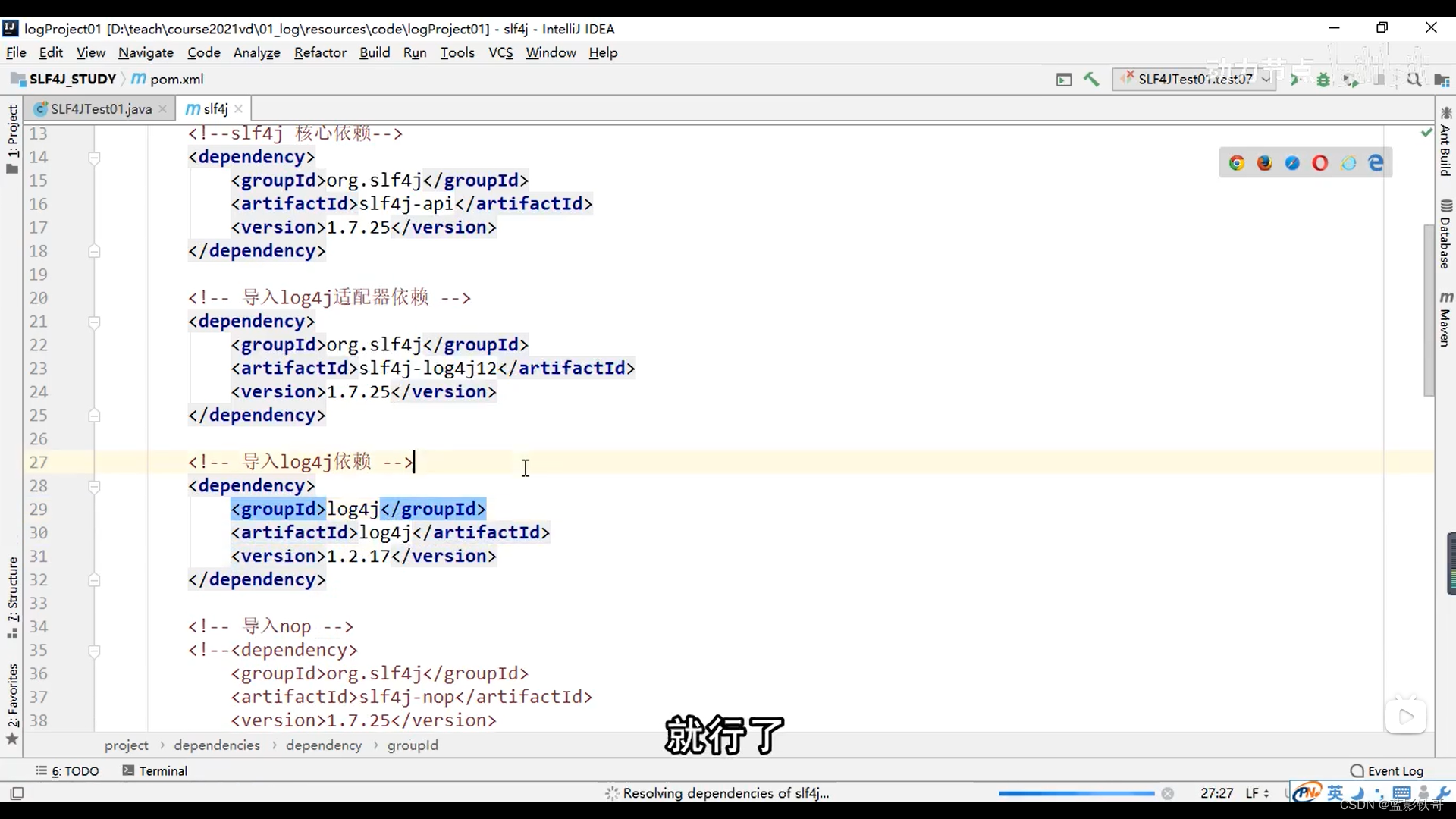Click the dependency resolving progress bar

[1076, 793]
